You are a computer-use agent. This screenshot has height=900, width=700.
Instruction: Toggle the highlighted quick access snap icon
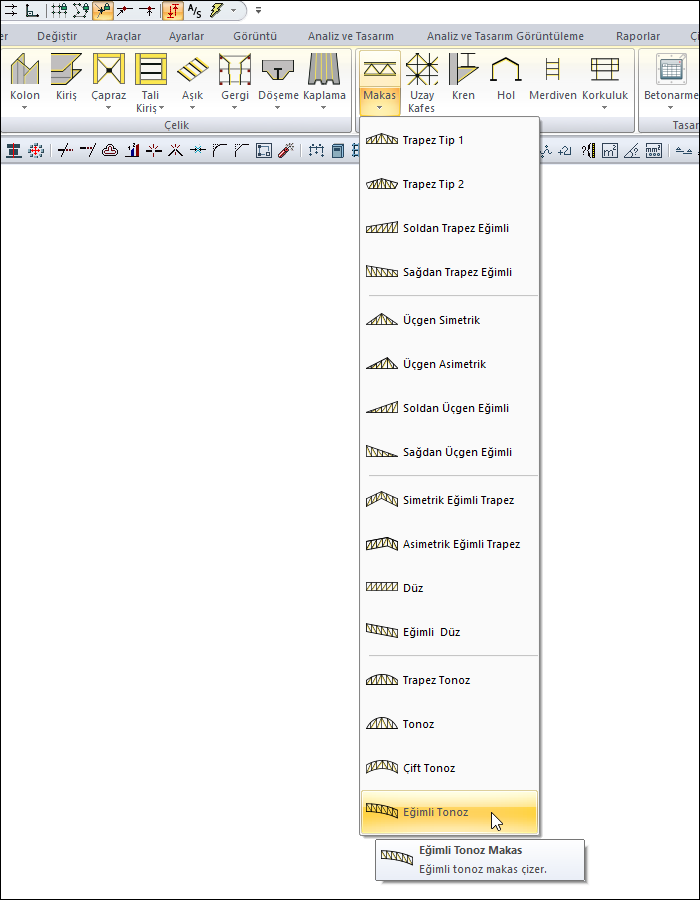[103, 11]
